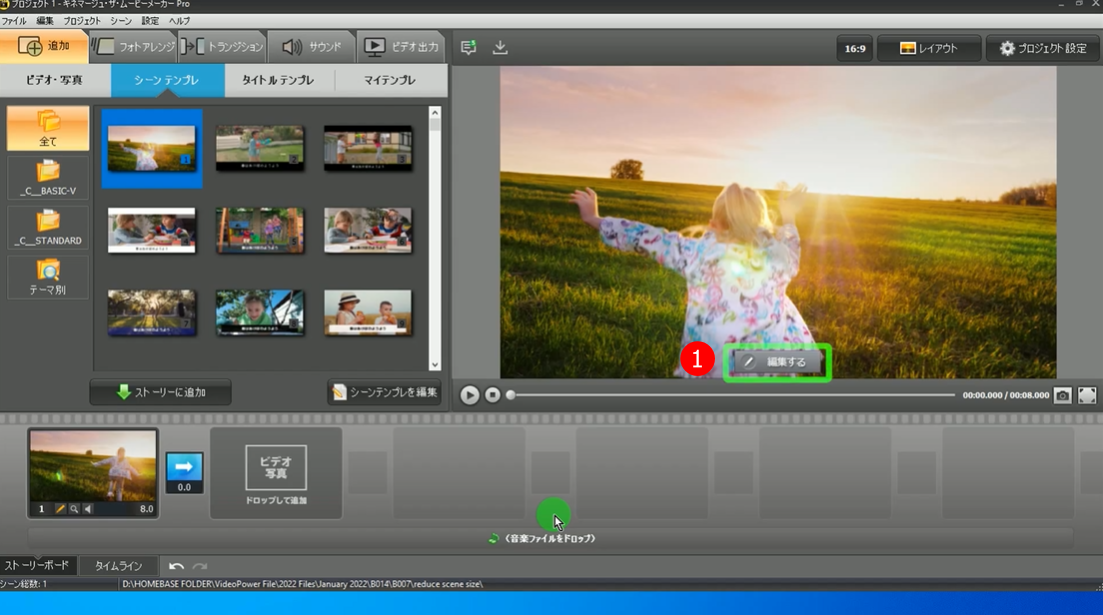Click the snapshot camera icon in preview
This screenshot has height=615, width=1103.
pos(1062,396)
